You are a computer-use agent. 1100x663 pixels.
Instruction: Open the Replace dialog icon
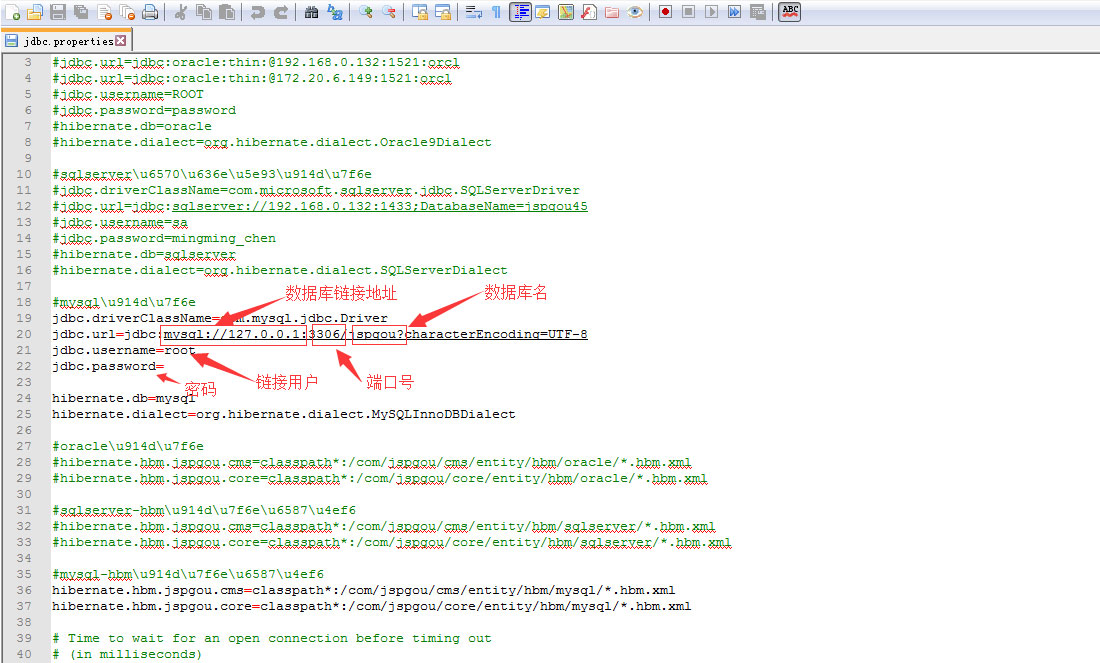(335, 12)
